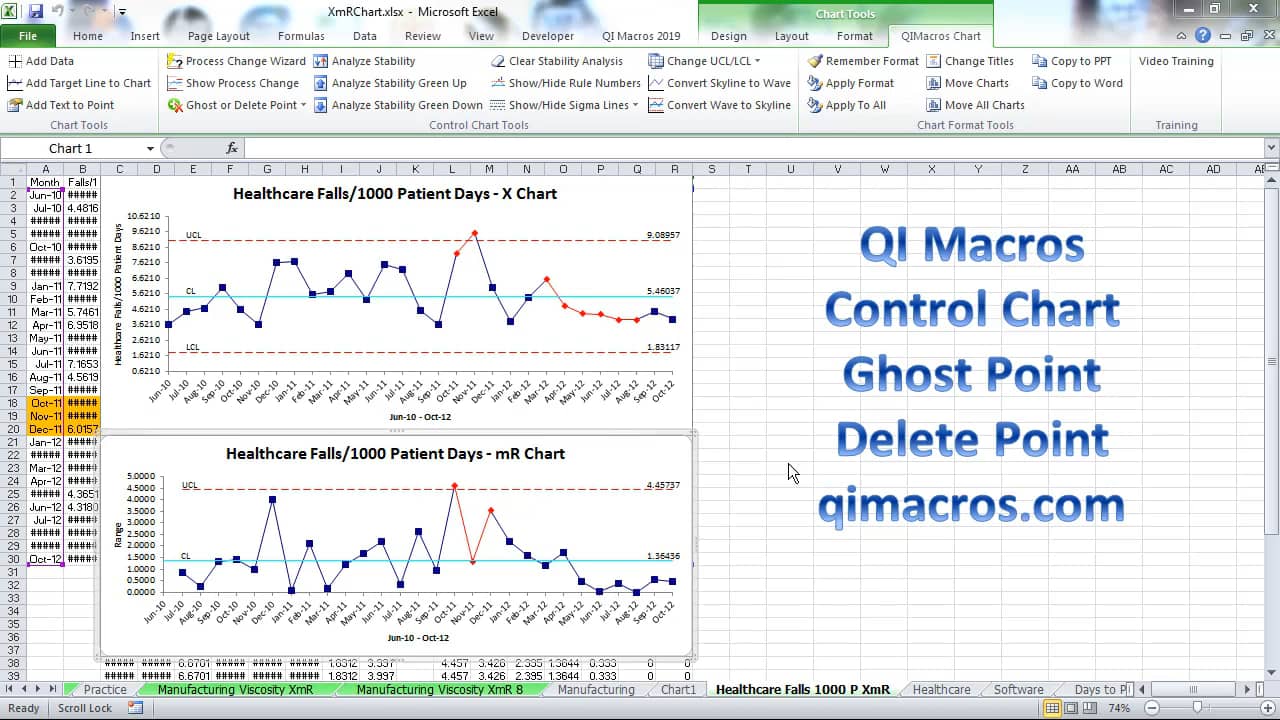Open Customize Quick Access Toolbar dropdown
This screenshot has height=720, width=1280.
122,13
